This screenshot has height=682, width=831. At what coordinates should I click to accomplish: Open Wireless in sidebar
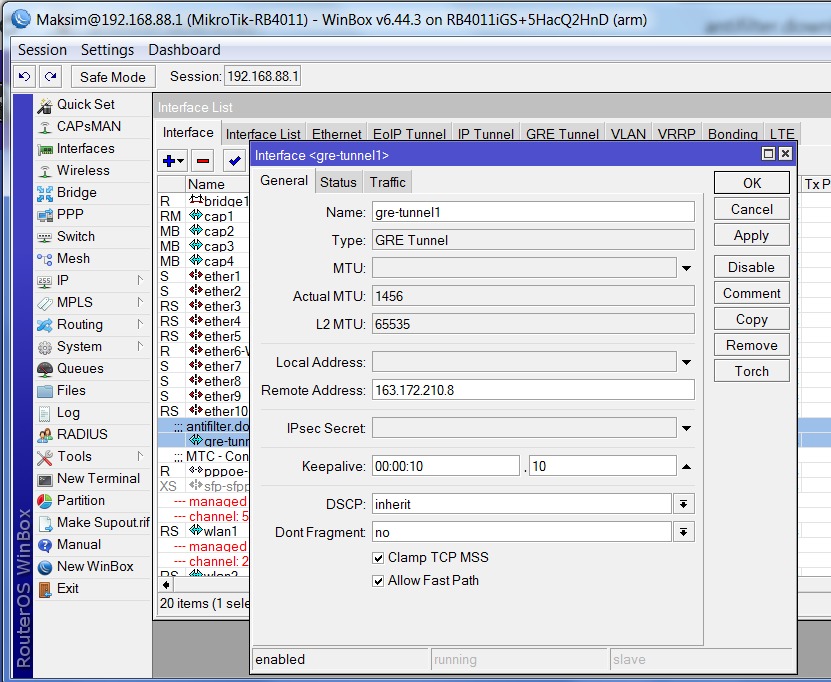pos(83,171)
